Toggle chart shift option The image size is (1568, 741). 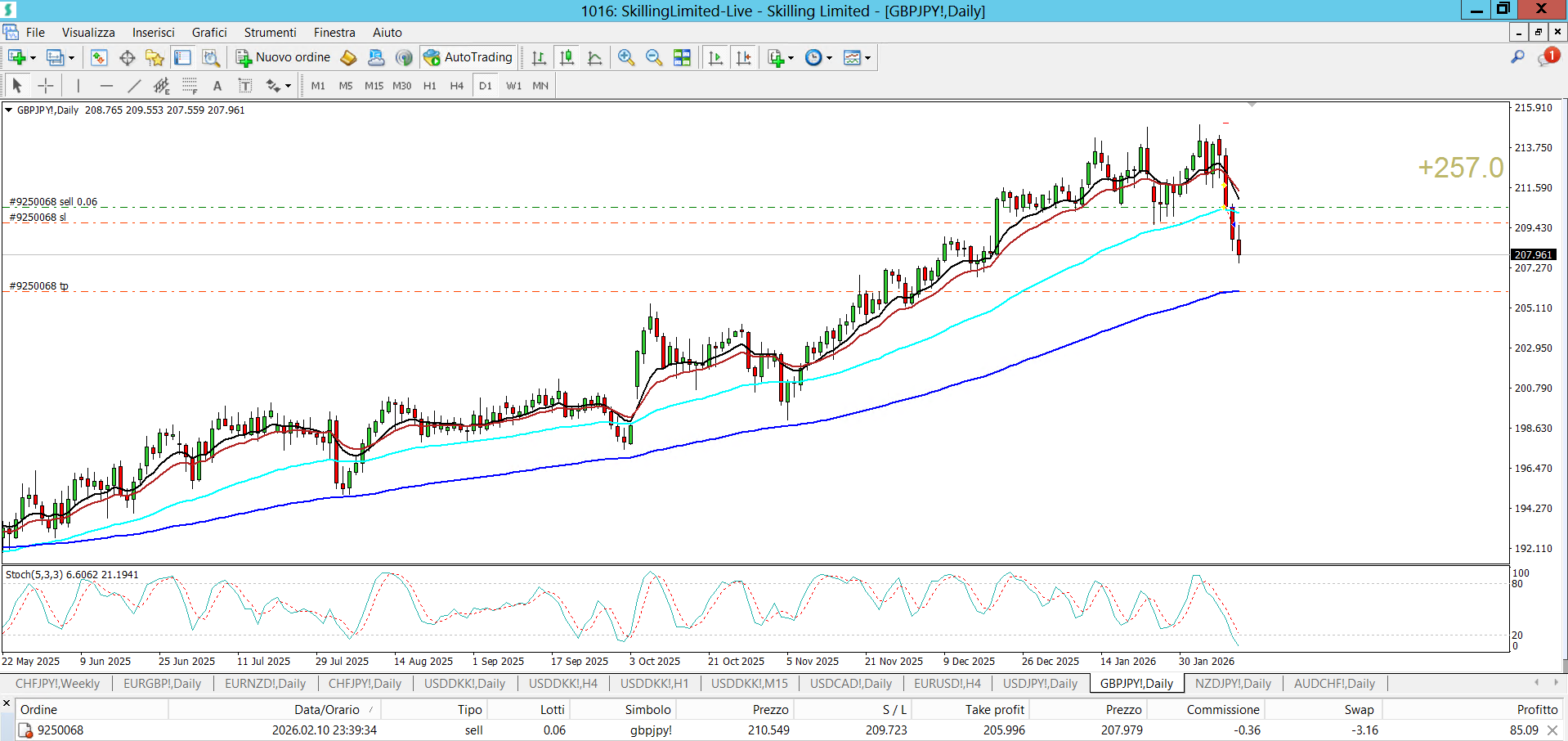[x=744, y=57]
